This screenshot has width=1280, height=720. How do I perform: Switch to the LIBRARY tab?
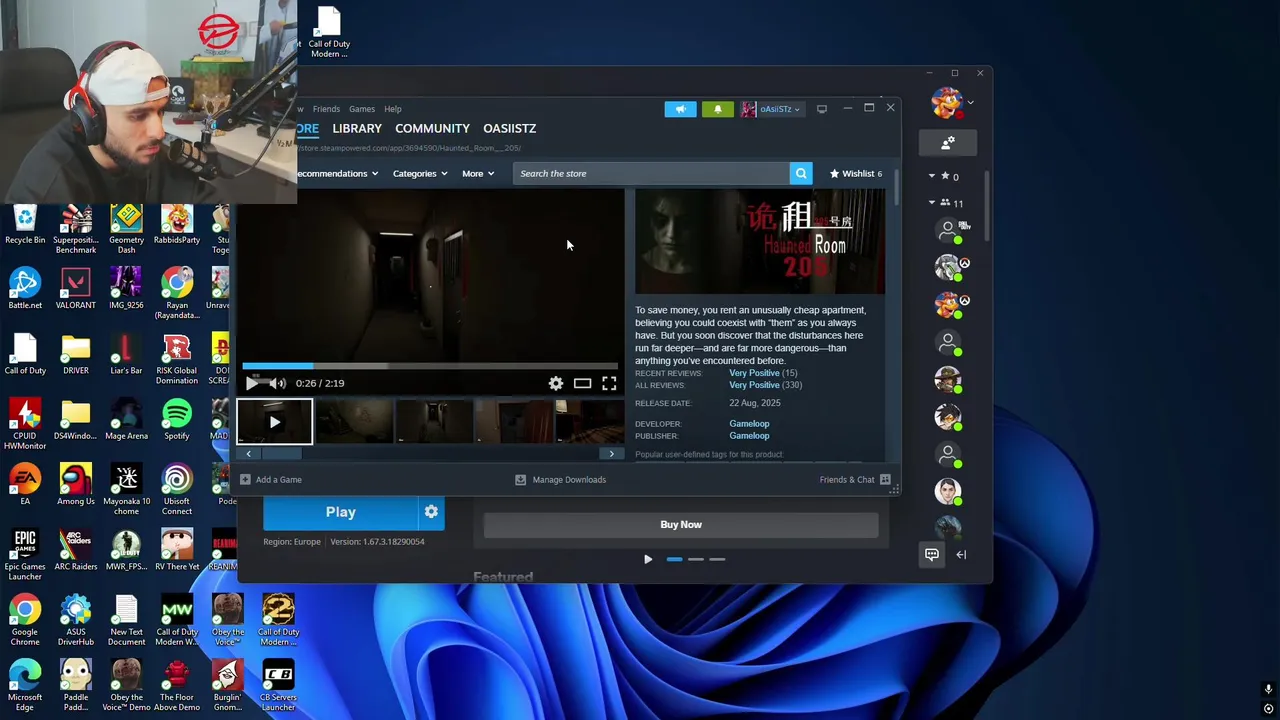coord(357,128)
